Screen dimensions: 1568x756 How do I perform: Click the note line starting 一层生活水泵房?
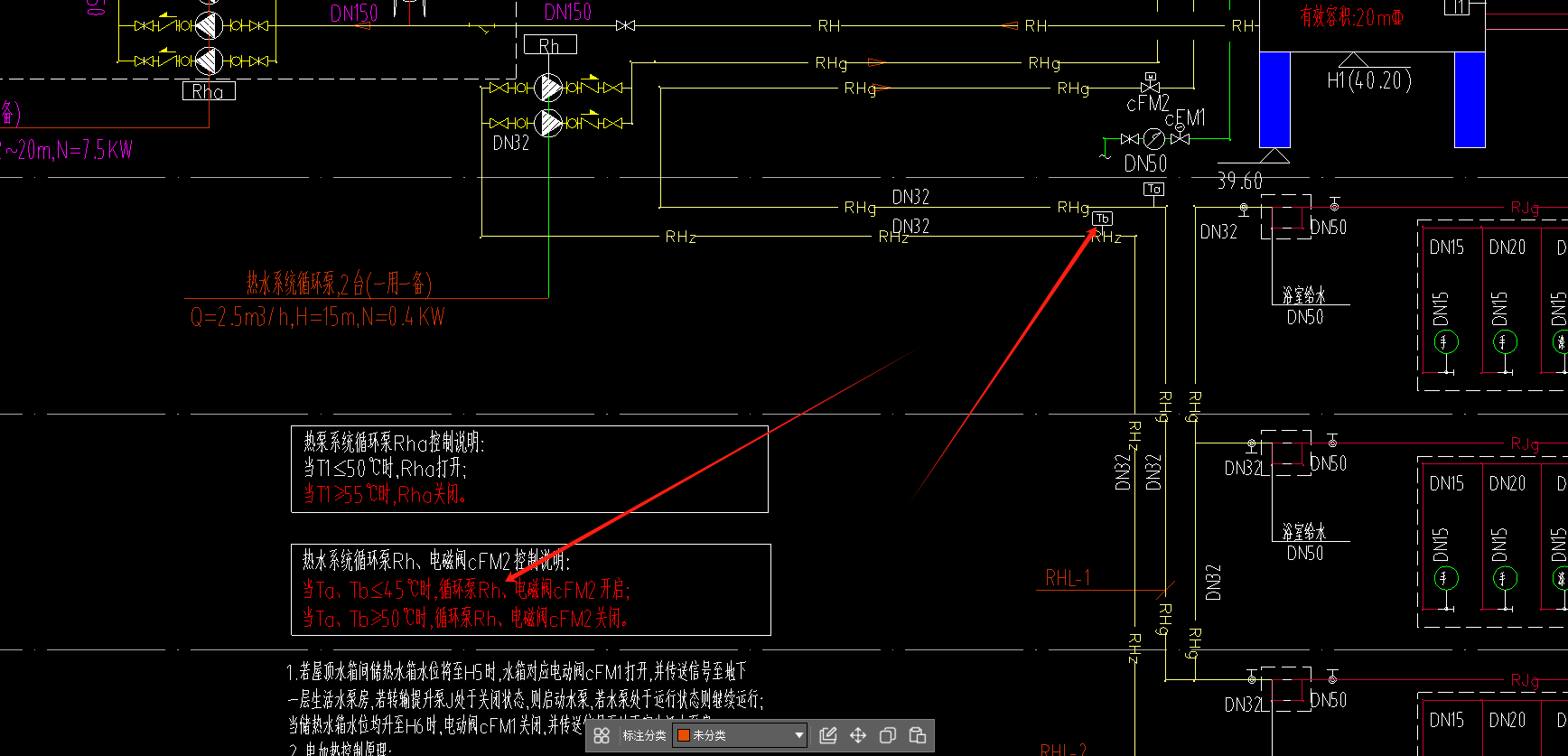click(525, 699)
